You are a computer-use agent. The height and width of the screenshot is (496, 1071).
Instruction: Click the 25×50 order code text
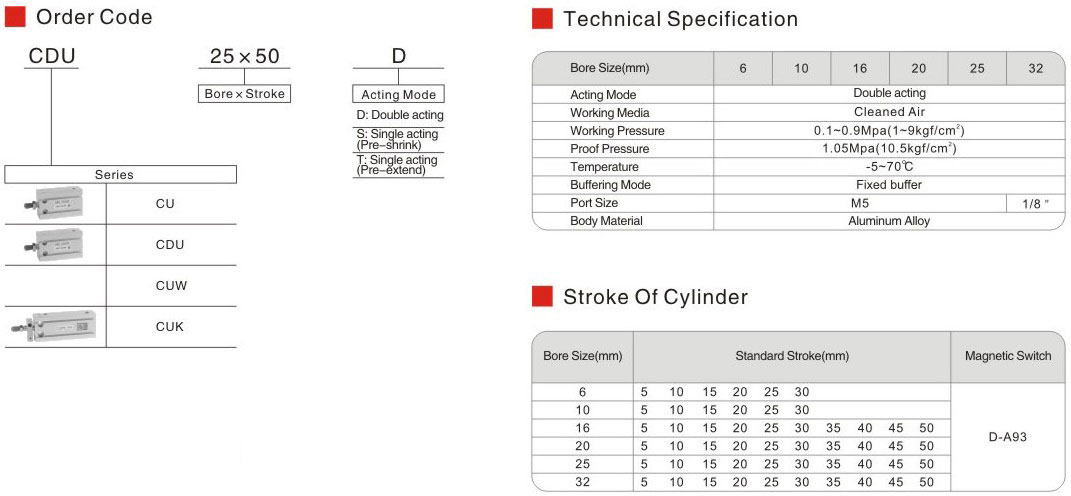(245, 56)
